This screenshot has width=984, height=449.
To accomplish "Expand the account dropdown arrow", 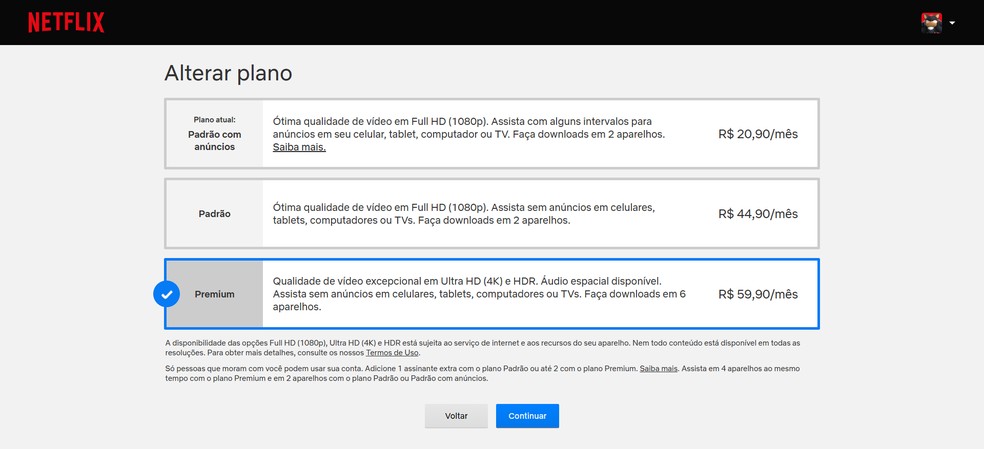I will (x=952, y=23).
